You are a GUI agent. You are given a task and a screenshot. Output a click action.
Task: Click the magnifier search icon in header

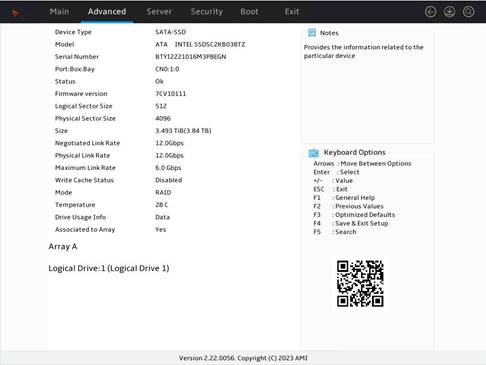(x=468, y=12)
